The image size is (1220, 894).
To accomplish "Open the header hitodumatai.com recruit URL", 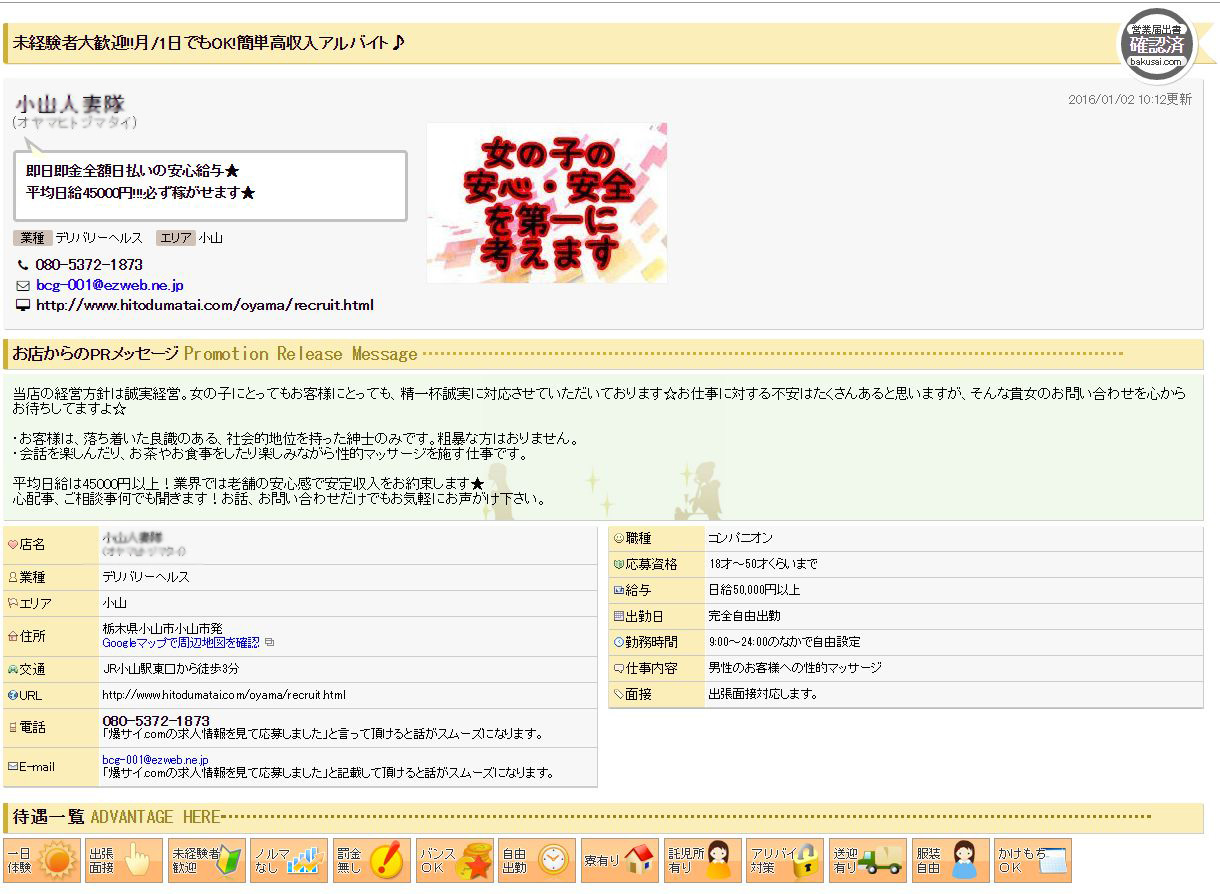I will [x=205, y=305].
